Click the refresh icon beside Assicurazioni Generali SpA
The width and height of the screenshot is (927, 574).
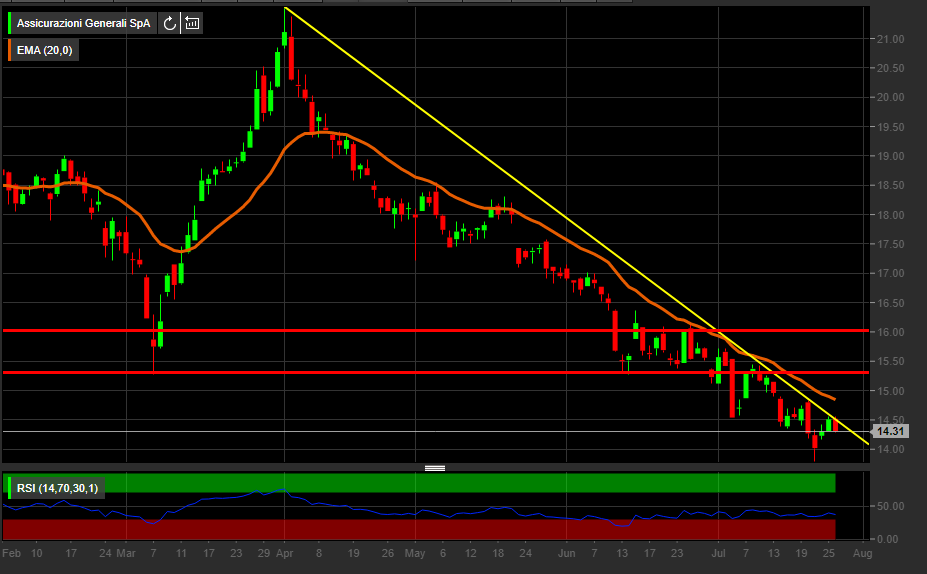point(169,23)
